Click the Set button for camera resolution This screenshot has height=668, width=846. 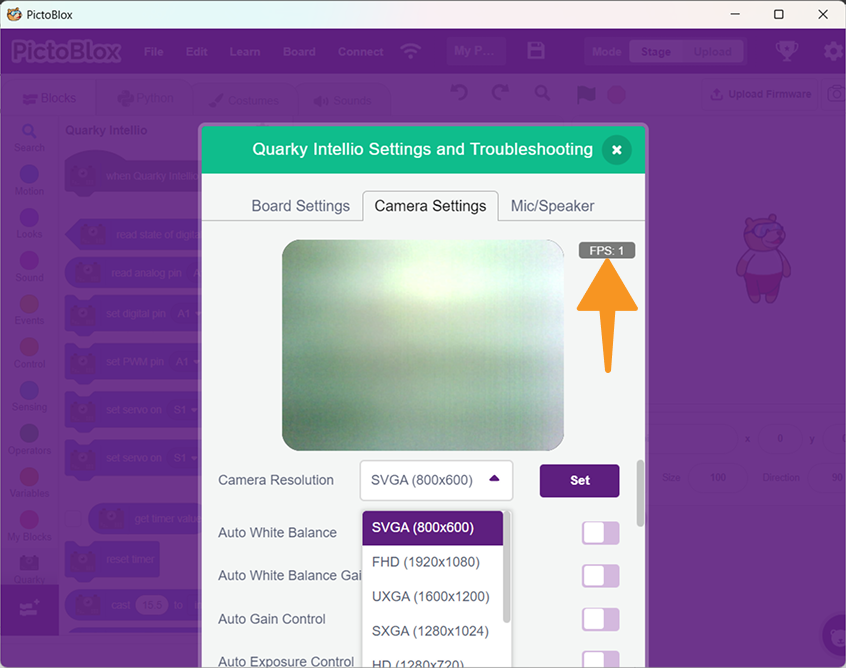point(579,480)
